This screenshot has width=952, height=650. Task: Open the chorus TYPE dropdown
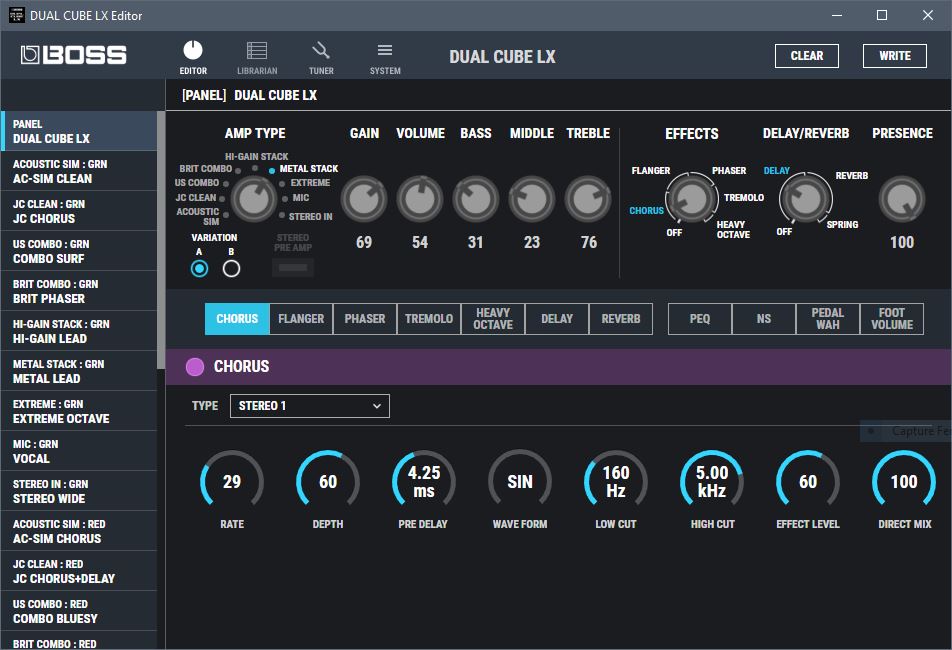point(309,406)
